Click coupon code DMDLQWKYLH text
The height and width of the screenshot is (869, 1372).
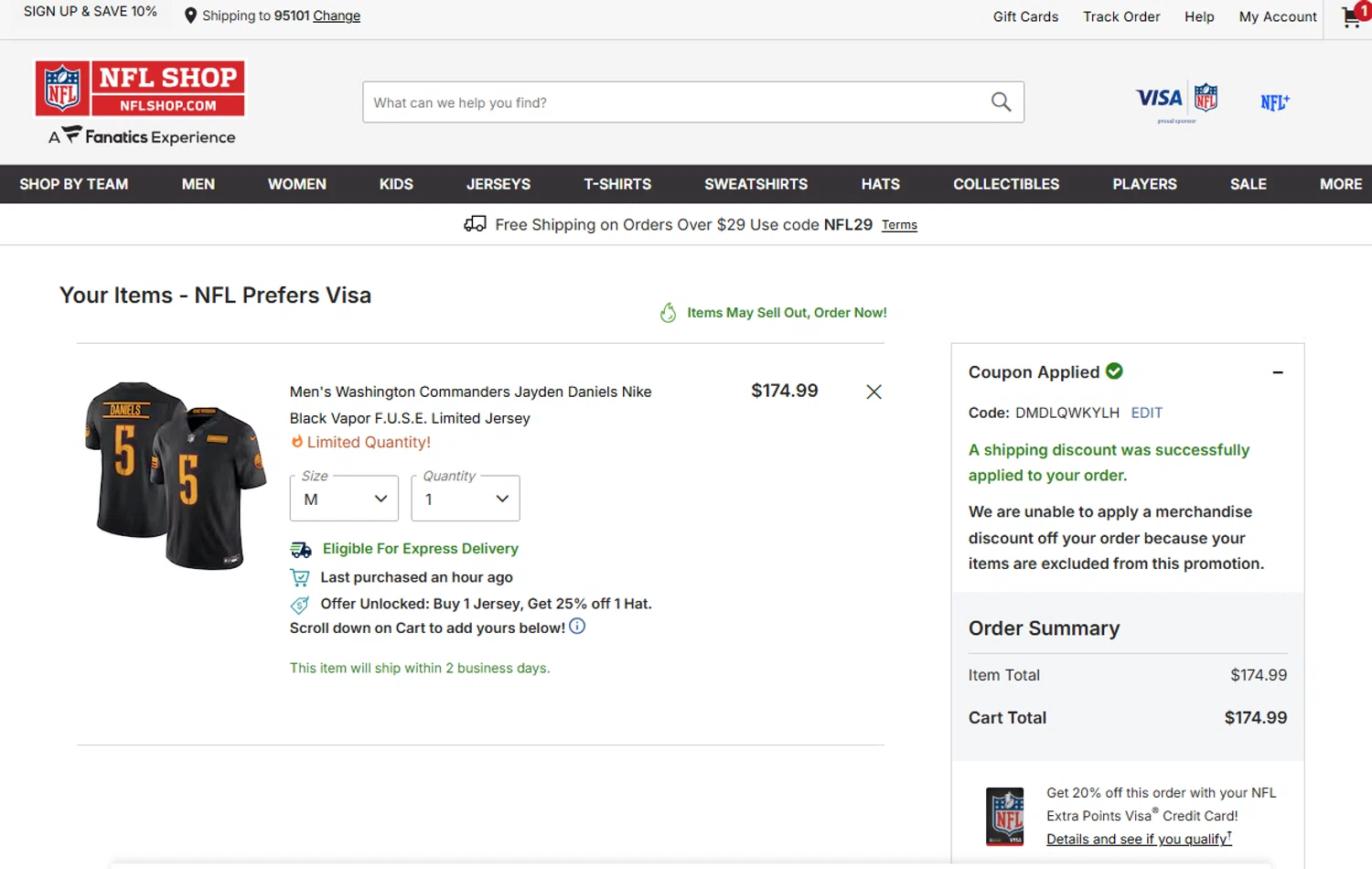[x=1067, y=413]
